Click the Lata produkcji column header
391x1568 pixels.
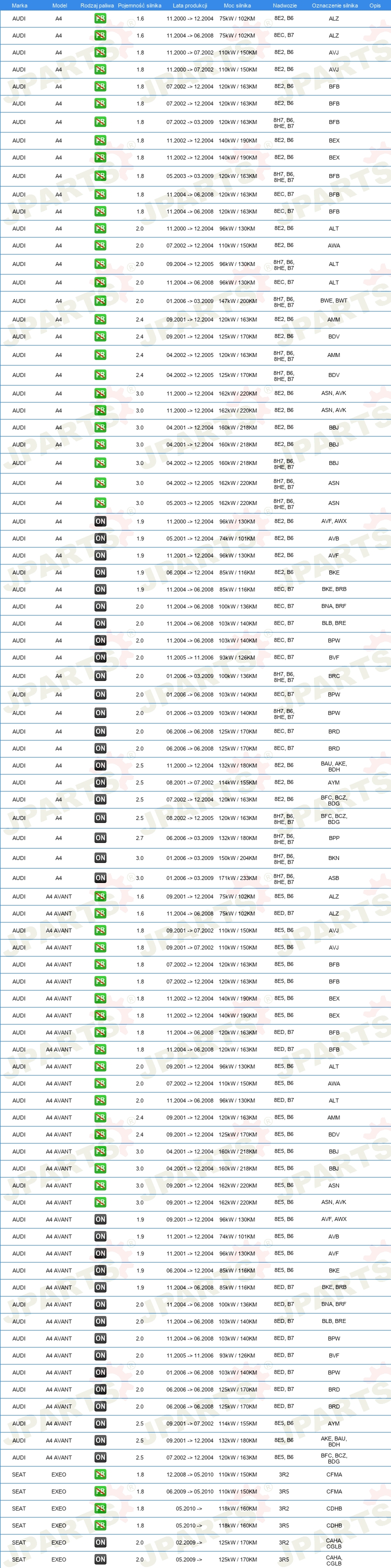click(190, 5)
